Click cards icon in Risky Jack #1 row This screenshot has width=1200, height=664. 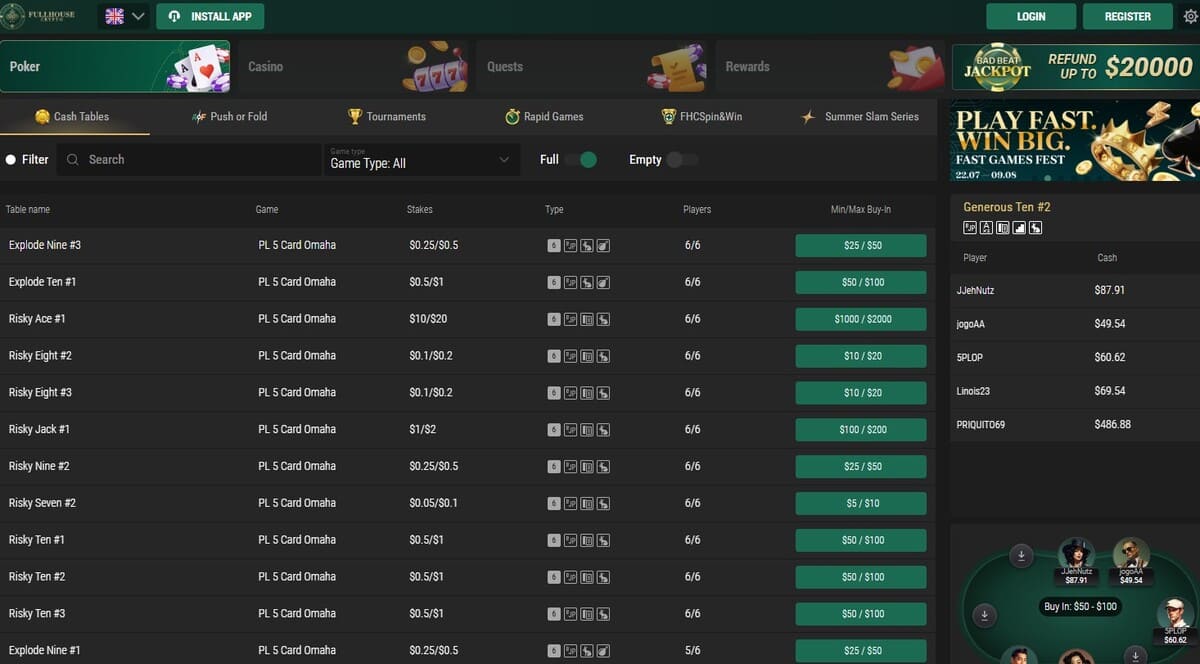(587, 430)
